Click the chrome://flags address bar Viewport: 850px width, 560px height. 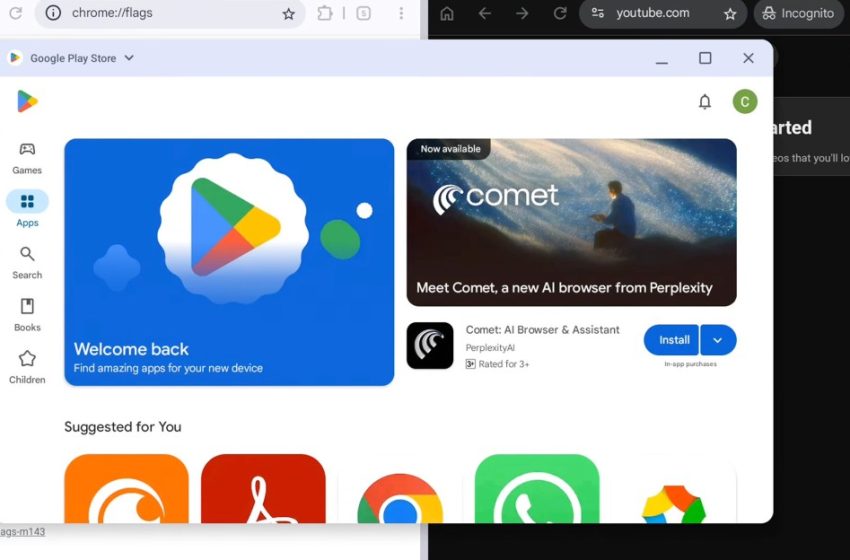tap(170, 13)
